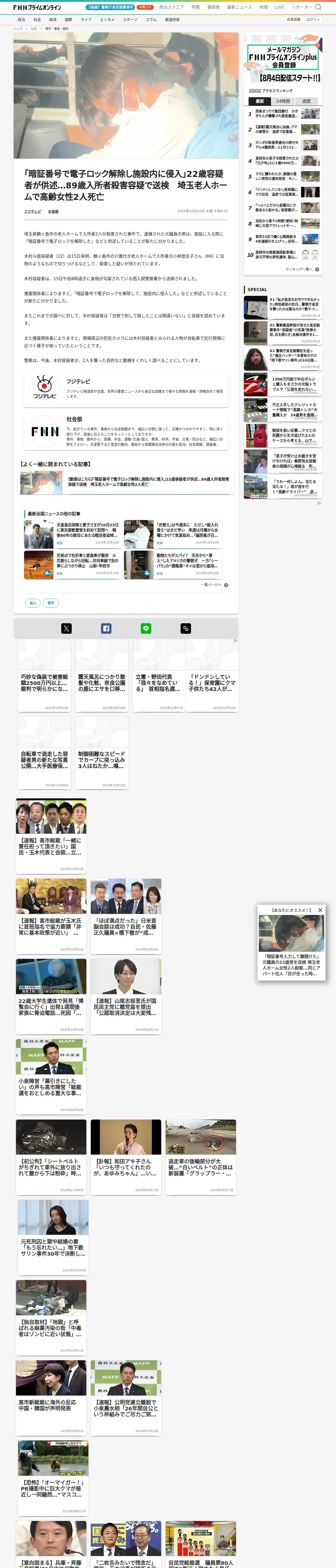The width and height of the screenshot is (336, 1568).
Task: Share article on X
Action: 66,628
